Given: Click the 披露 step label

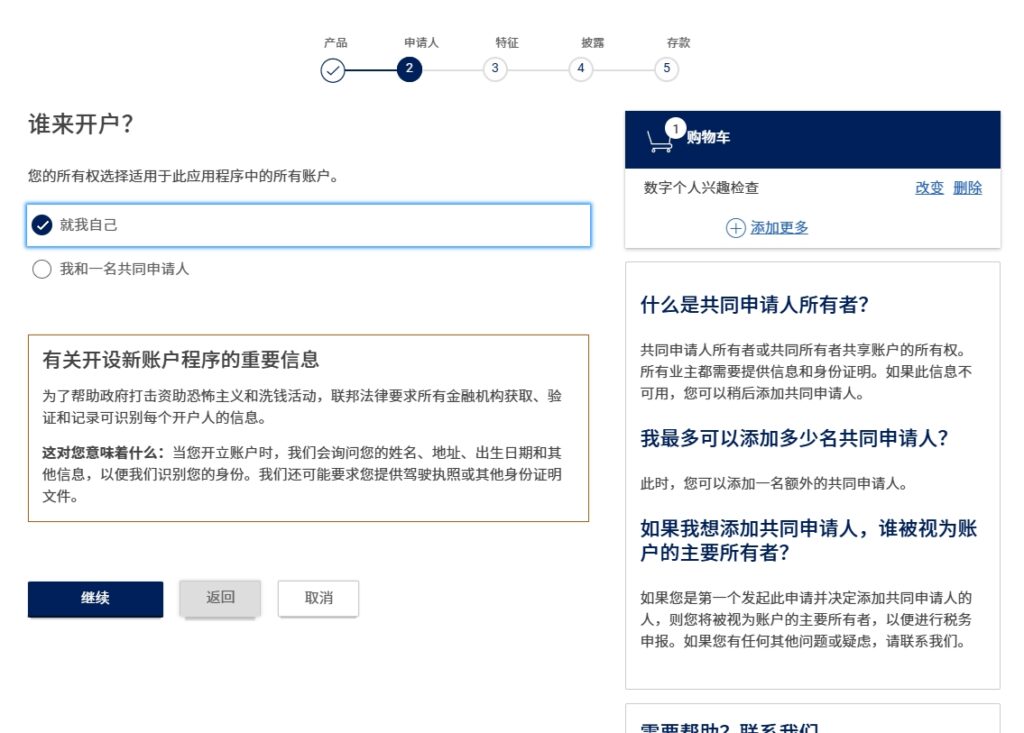Looking at the screenshot, I should tap(592, 43).
